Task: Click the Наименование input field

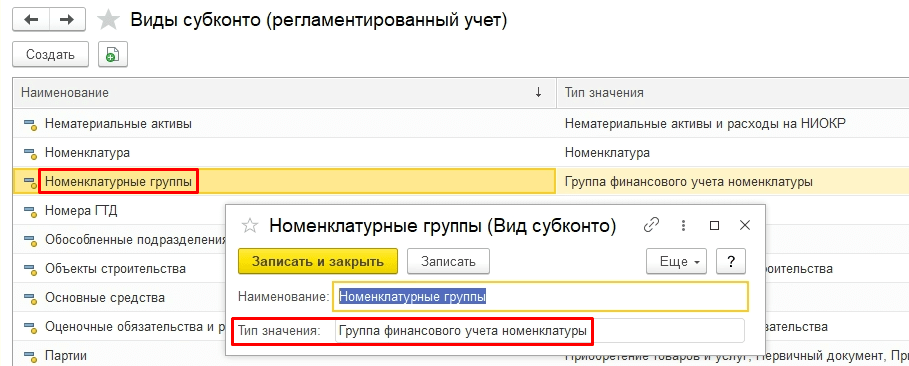Action: pyautogui.click(x=540, y=297)
